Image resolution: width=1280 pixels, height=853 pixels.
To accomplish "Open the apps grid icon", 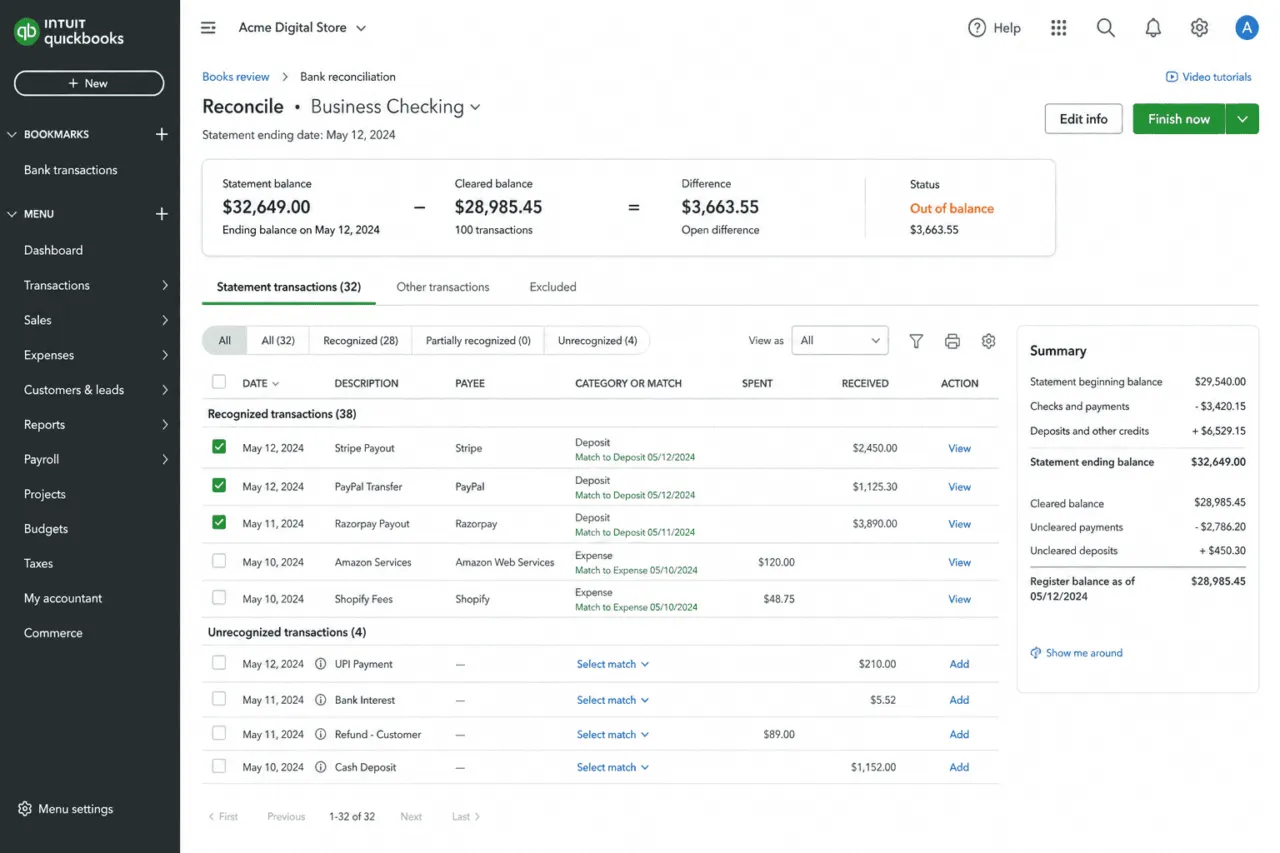I will pyautogui.click(x=1059, y=28).
